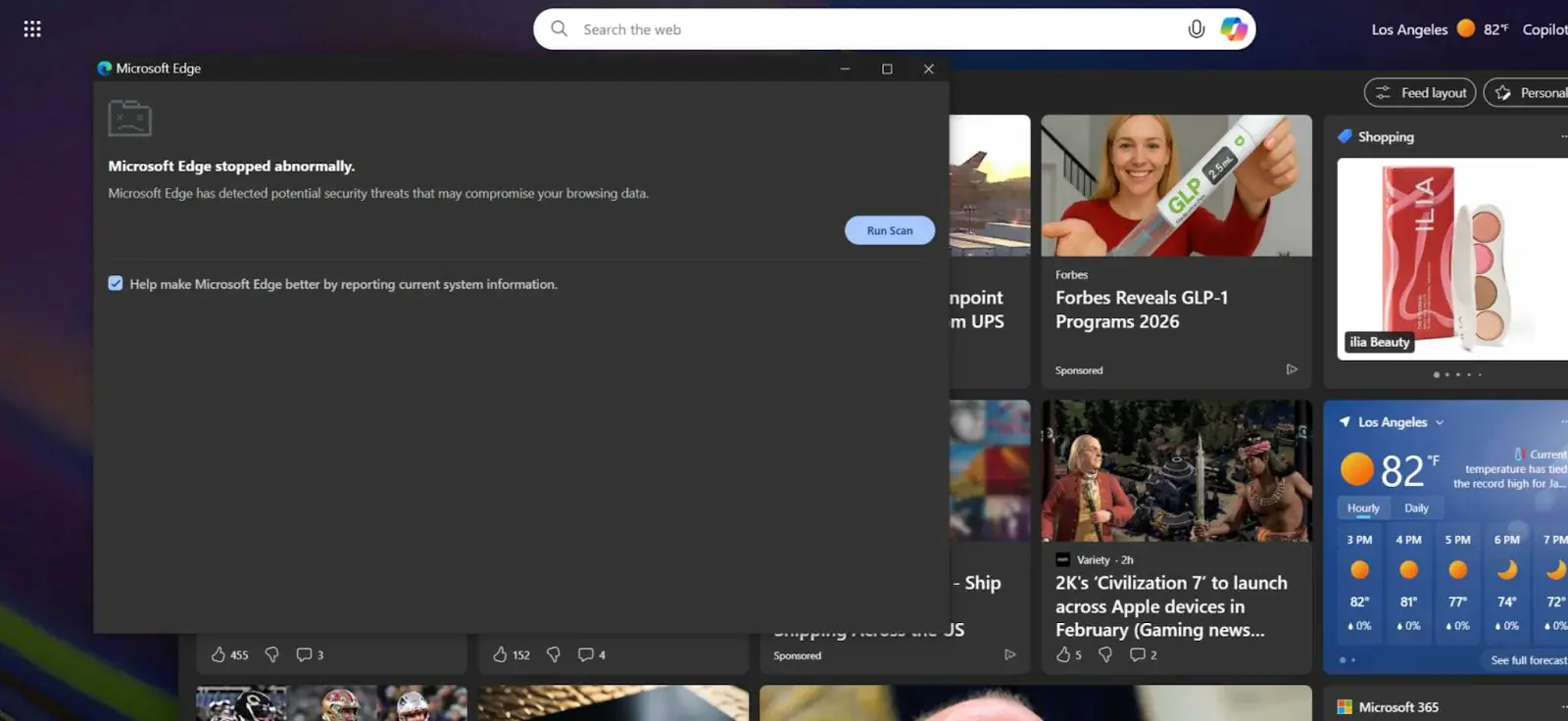Select the Shopping carousel pagination dots
The width and height of the screenshot is (1568, 721).
tap(1457, 374)
